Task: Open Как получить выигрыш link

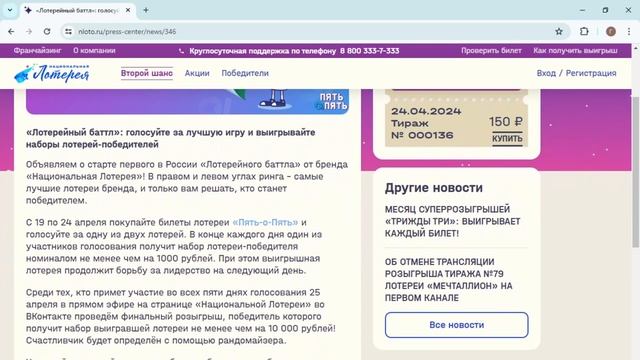Action: click(x=575, y=51)
